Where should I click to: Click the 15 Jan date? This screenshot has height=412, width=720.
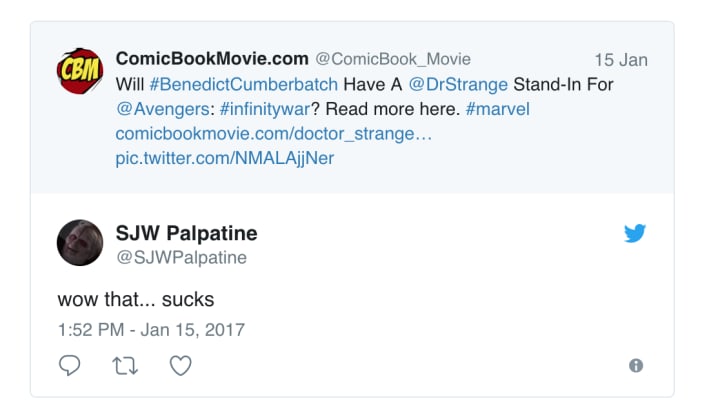pos(621,59)
